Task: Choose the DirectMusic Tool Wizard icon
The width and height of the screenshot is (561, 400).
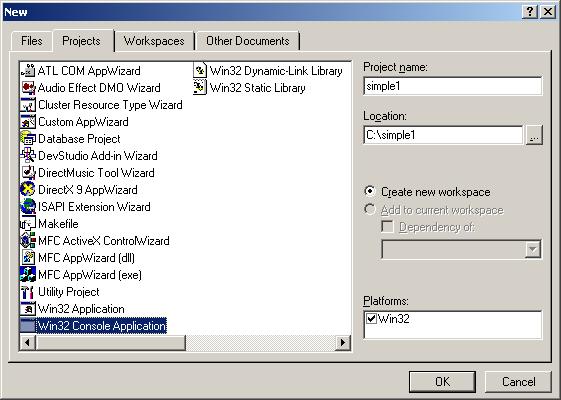Action: coord(28,173)
